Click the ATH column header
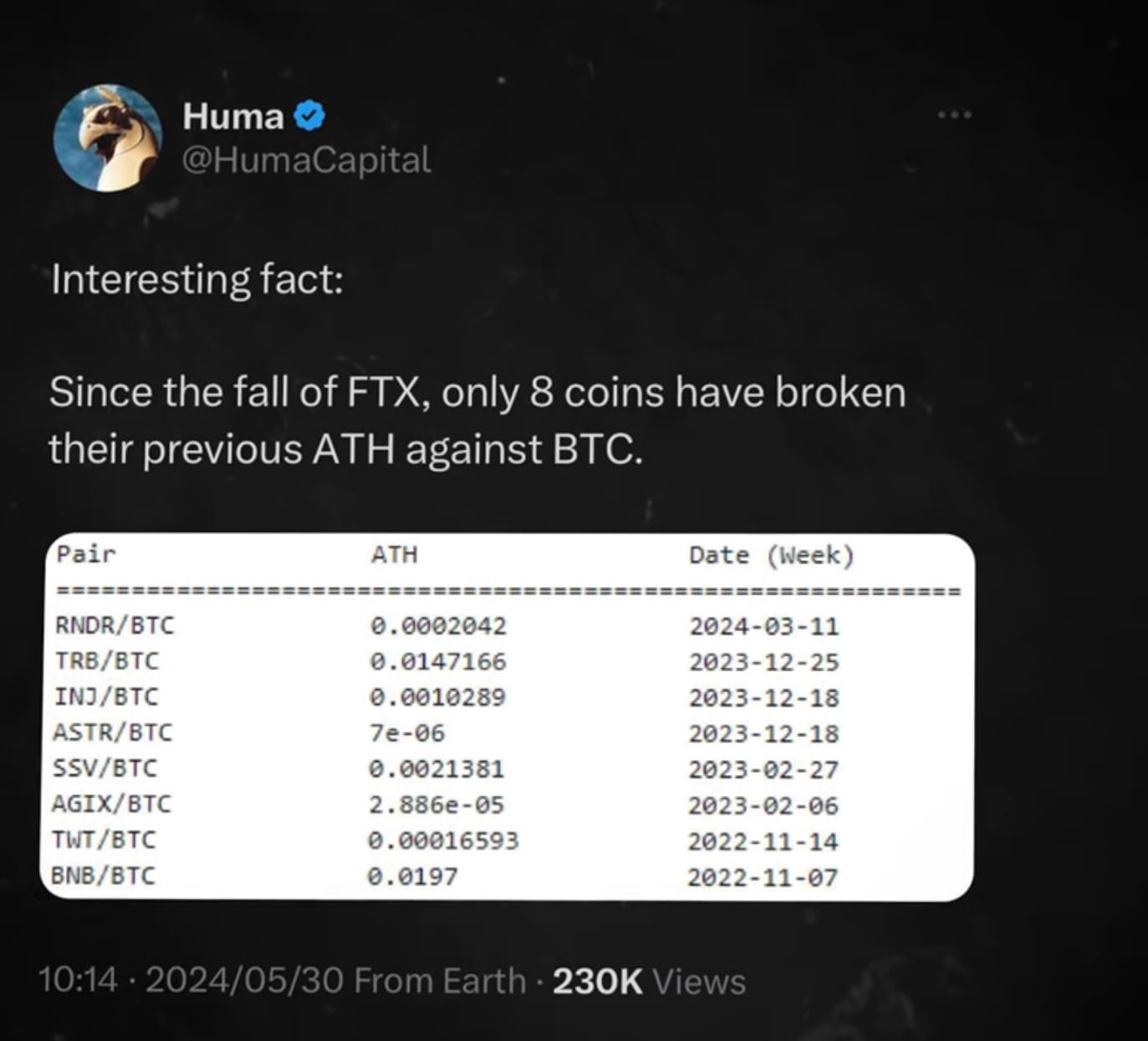The height and width of the screenshot is (1041, 1148). (x=394, y=554)
